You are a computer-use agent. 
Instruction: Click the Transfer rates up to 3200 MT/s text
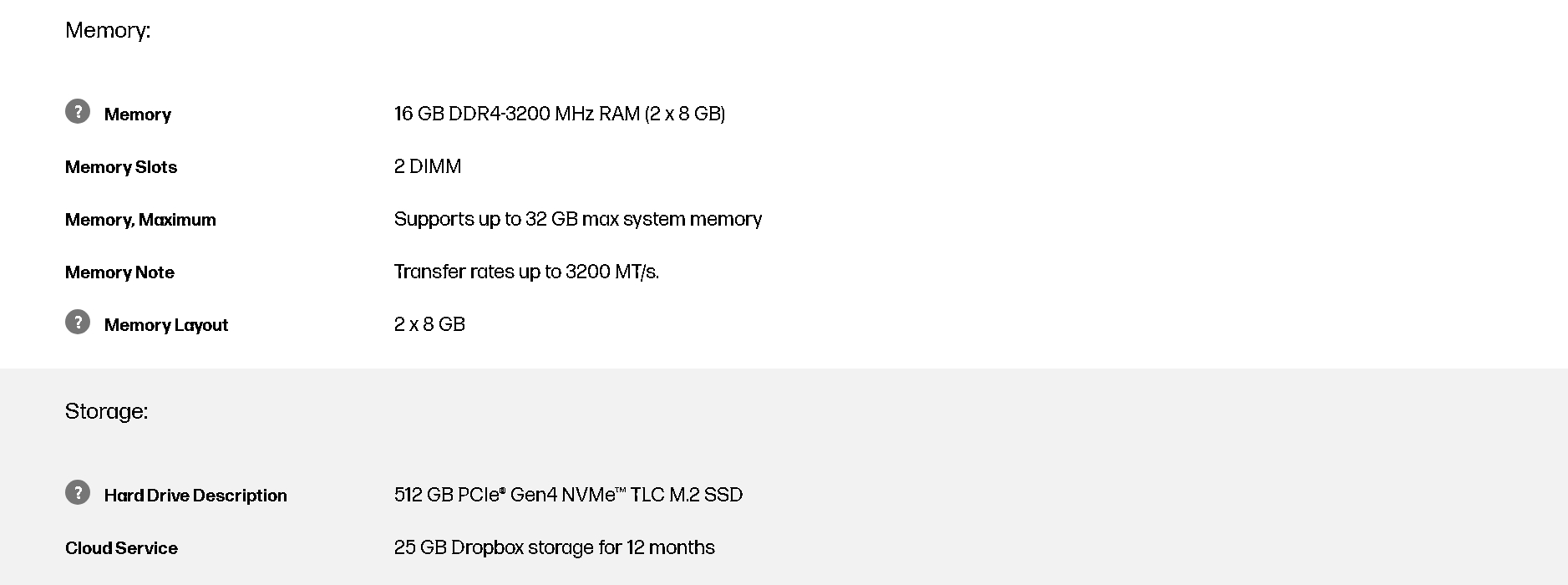point(526,272)
